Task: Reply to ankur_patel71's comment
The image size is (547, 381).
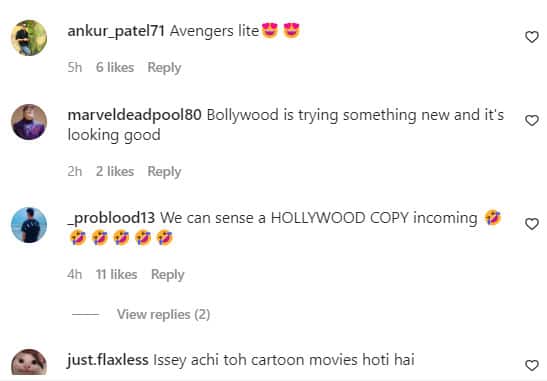Action: pyautogui.click(x=164, y=67)
